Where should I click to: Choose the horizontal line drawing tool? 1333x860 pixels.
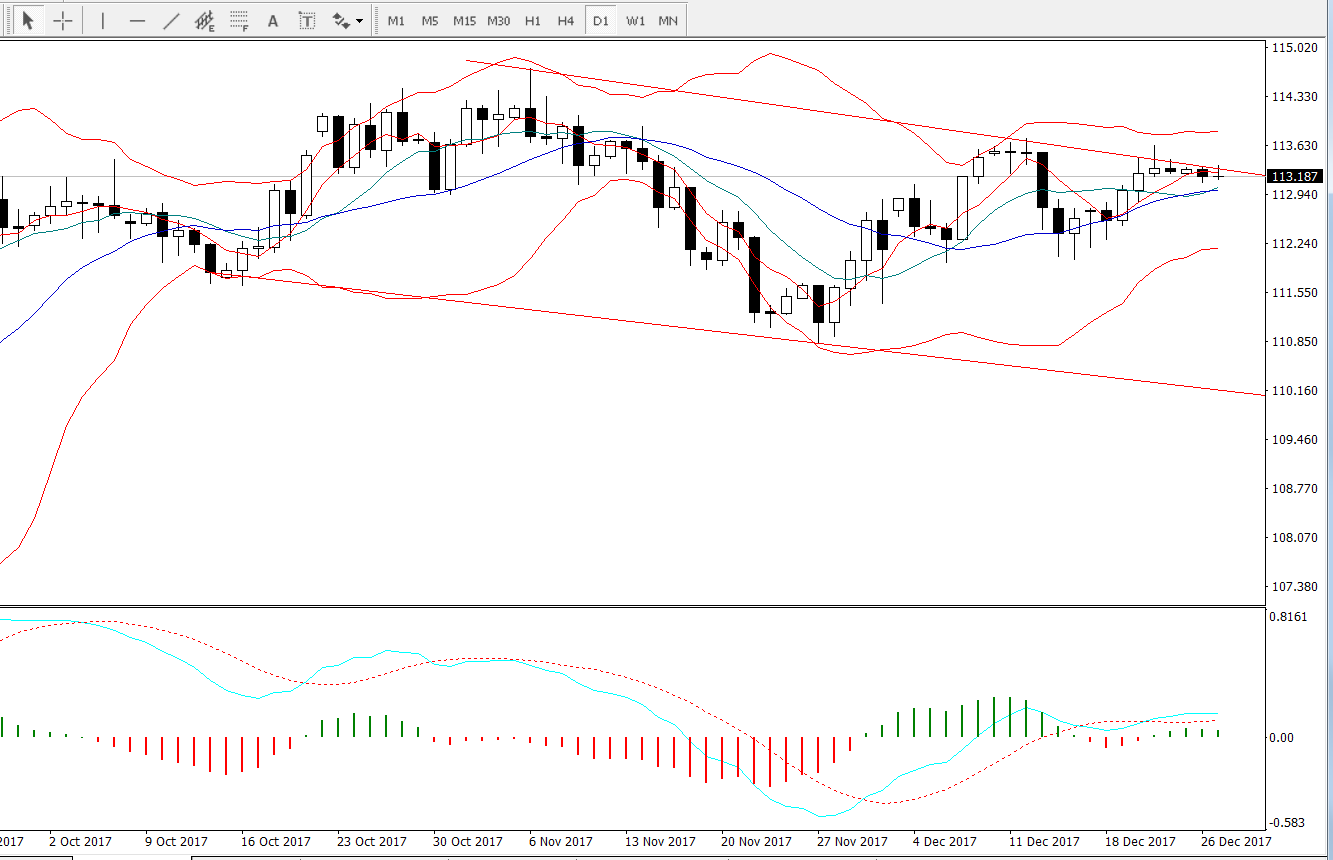tap(137, 20)
